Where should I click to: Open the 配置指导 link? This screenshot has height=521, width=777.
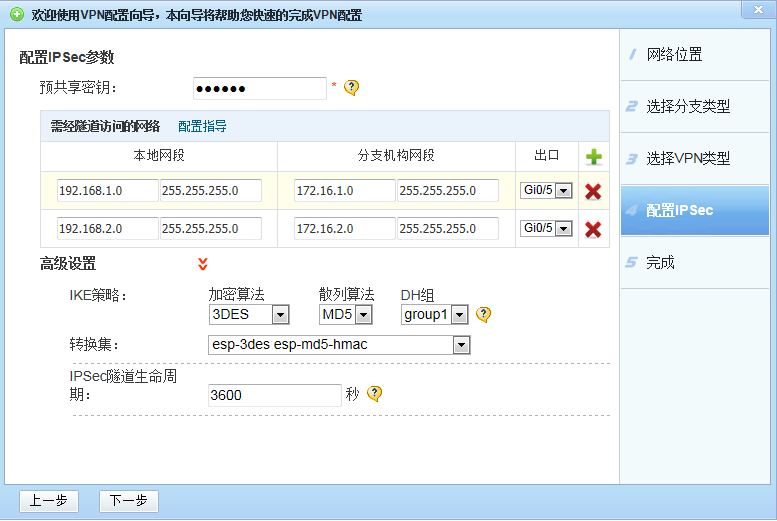202,126
